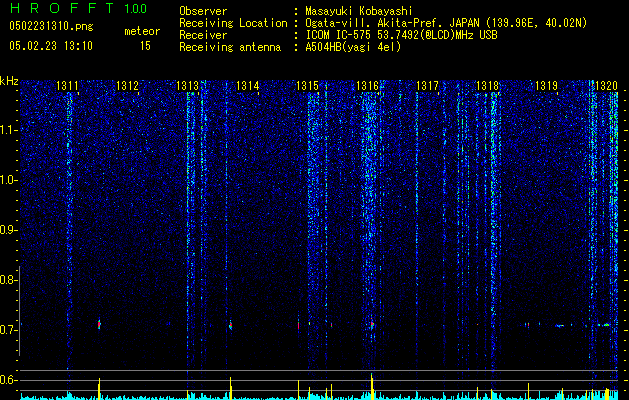Viewport: 629px width, 400px height.
Task: Click the Ogata-vill. Akita-Pref. JAPAN location text
Action: 446,23
